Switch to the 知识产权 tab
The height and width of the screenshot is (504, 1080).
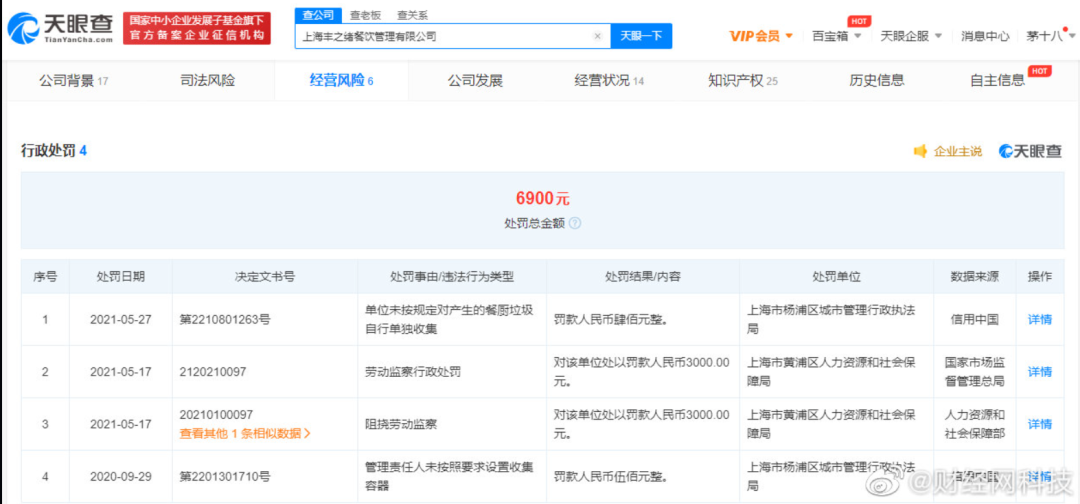(x=742, y=80)
